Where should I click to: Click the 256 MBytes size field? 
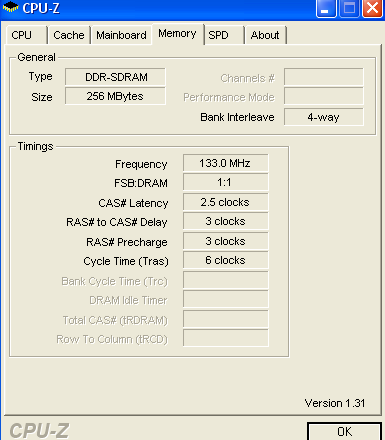click(115, 96)
